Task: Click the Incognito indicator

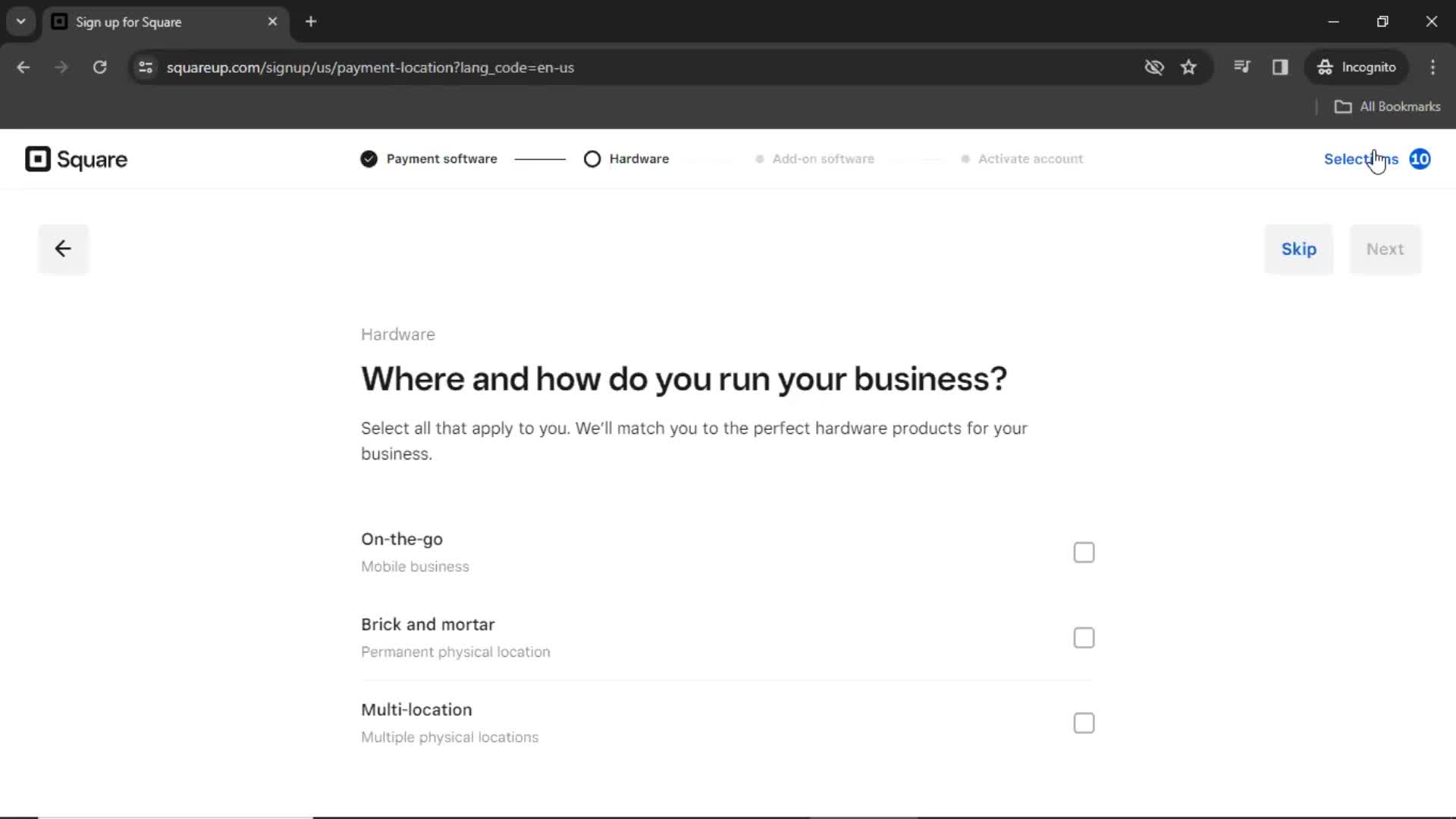Action: [x=1357, y=67]
